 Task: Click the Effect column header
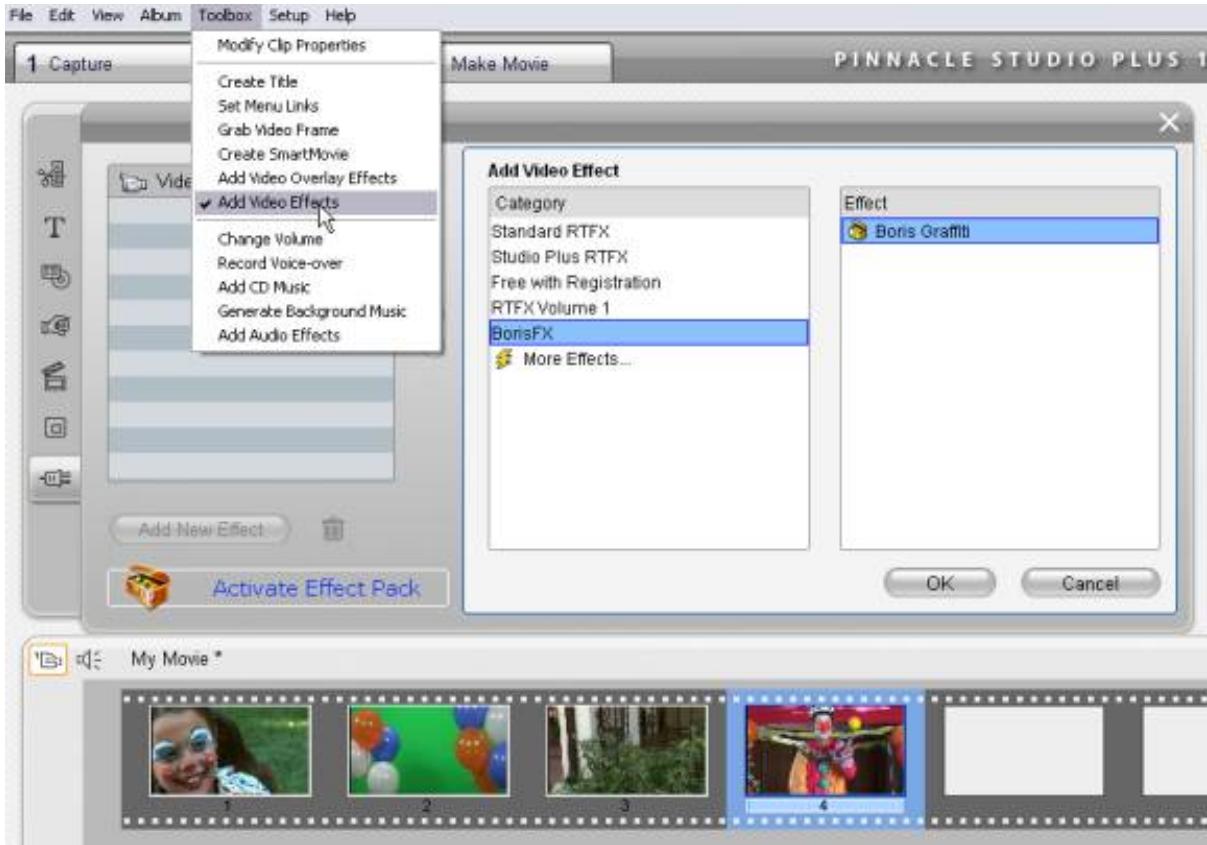click(999, 203)
